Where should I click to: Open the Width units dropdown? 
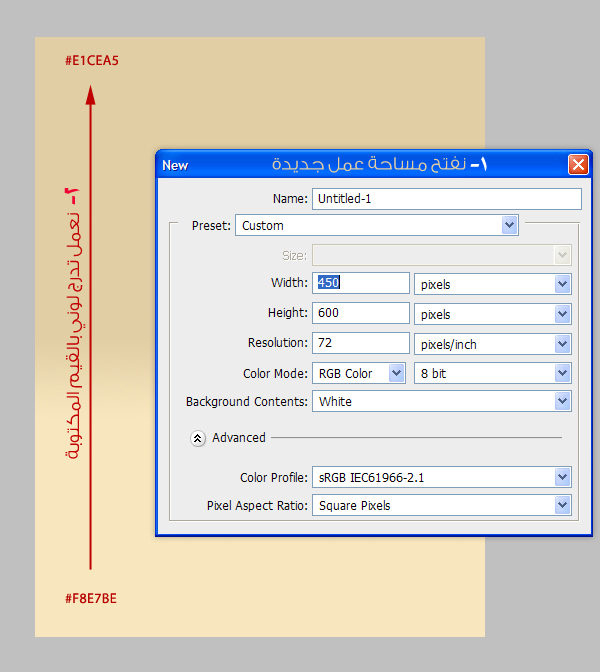492,284
